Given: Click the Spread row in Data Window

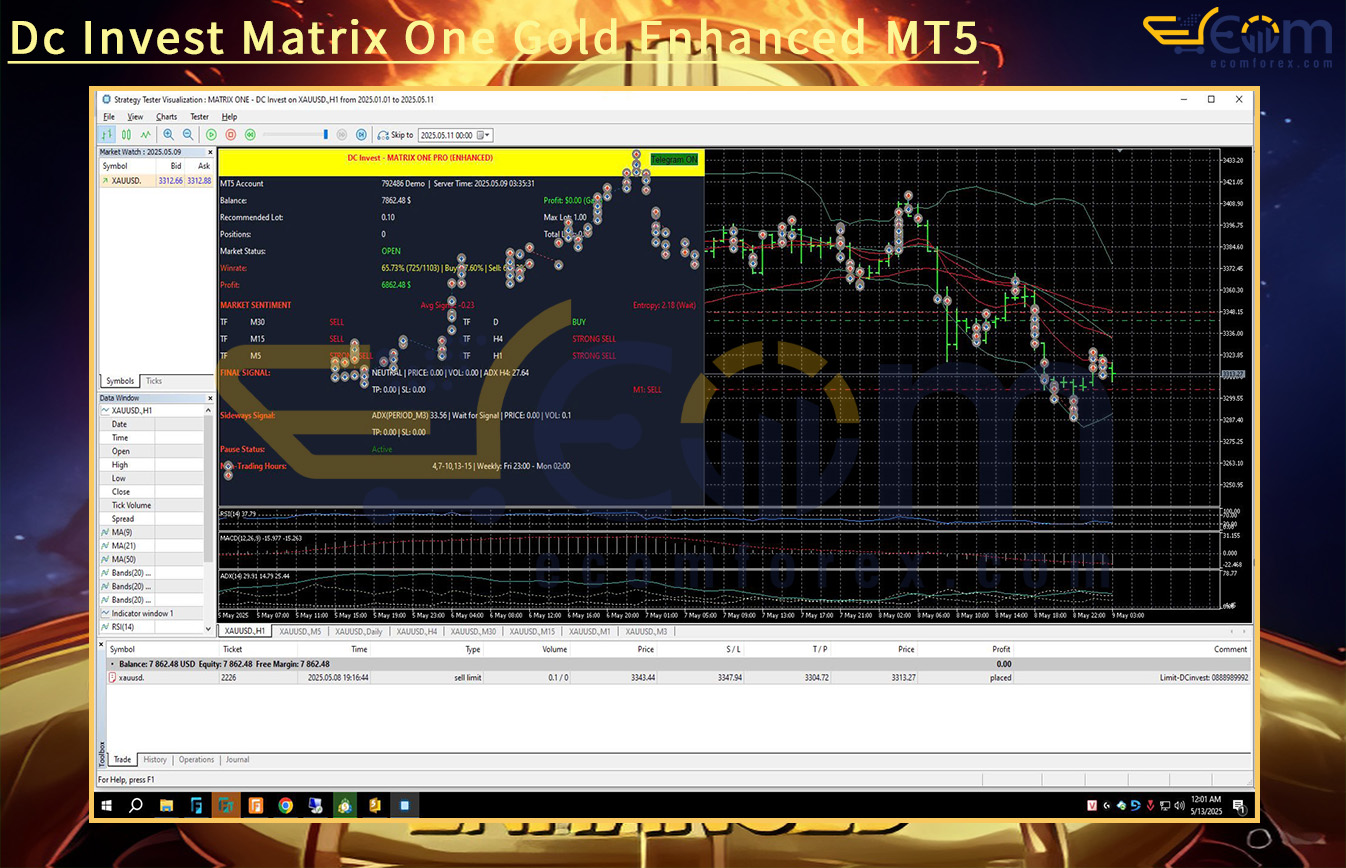Looking at the screenshot, I should [151, 519].
